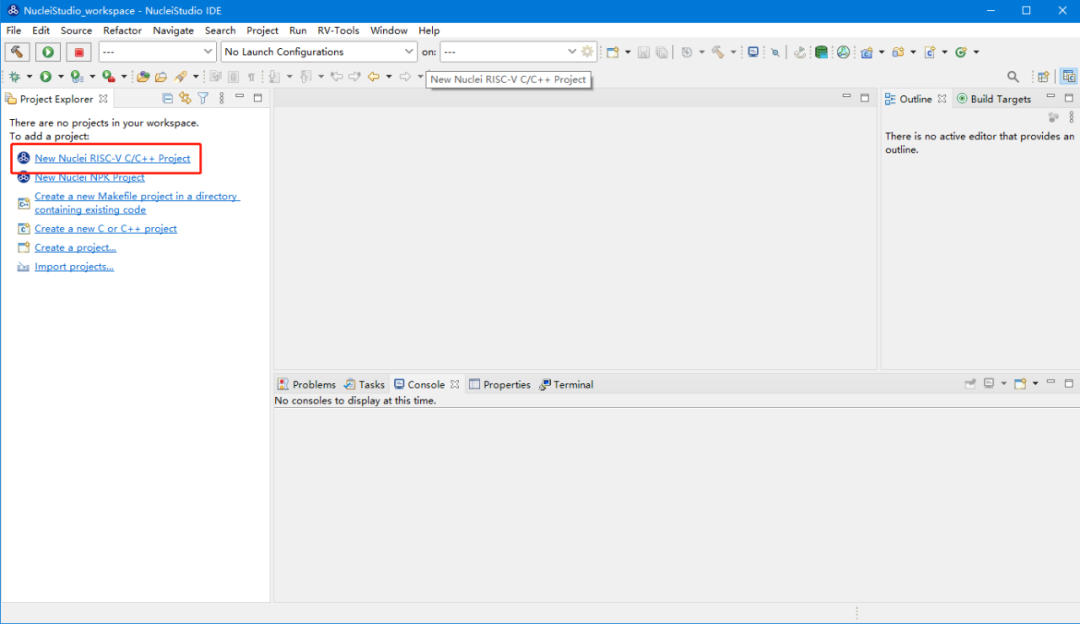
Task: Open the Project menu
Action: pos(262,30)
